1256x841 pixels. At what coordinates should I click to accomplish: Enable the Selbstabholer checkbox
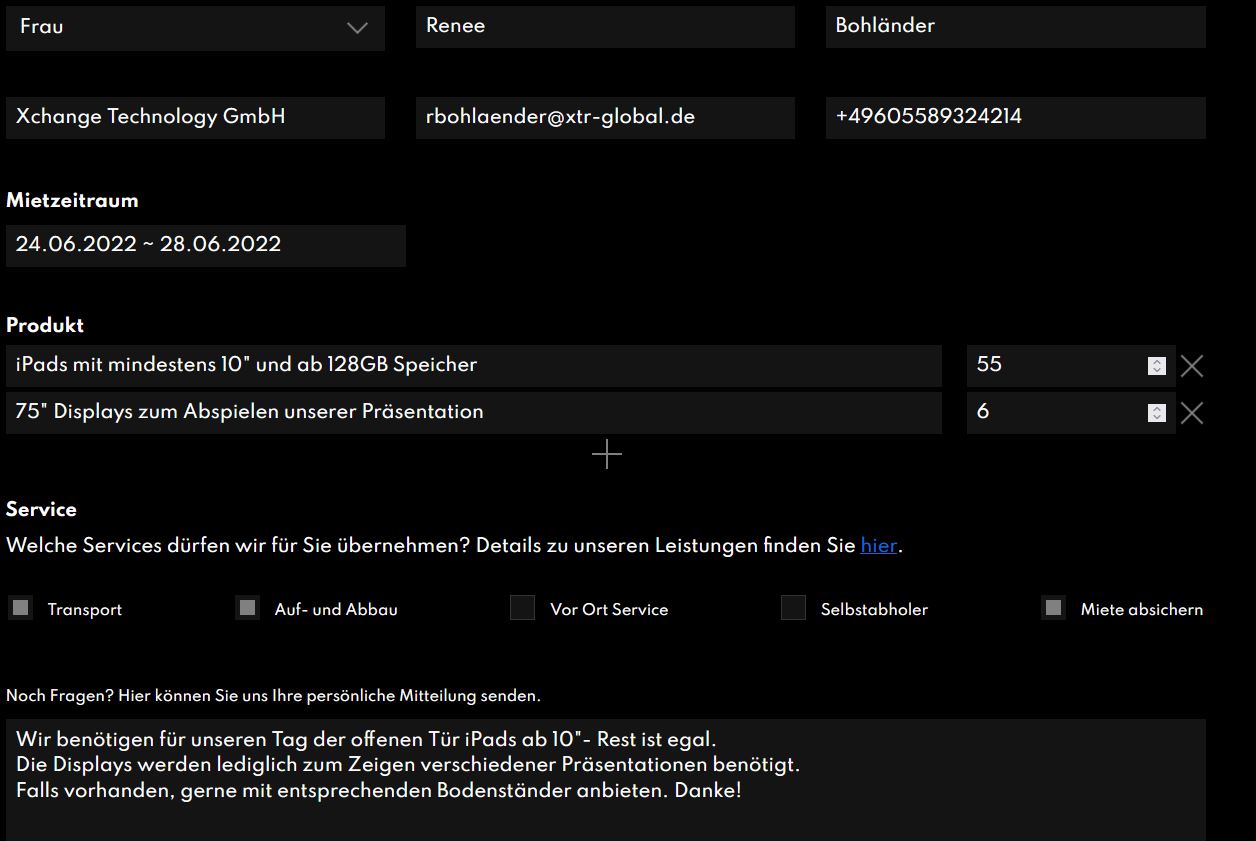(793, 608)
